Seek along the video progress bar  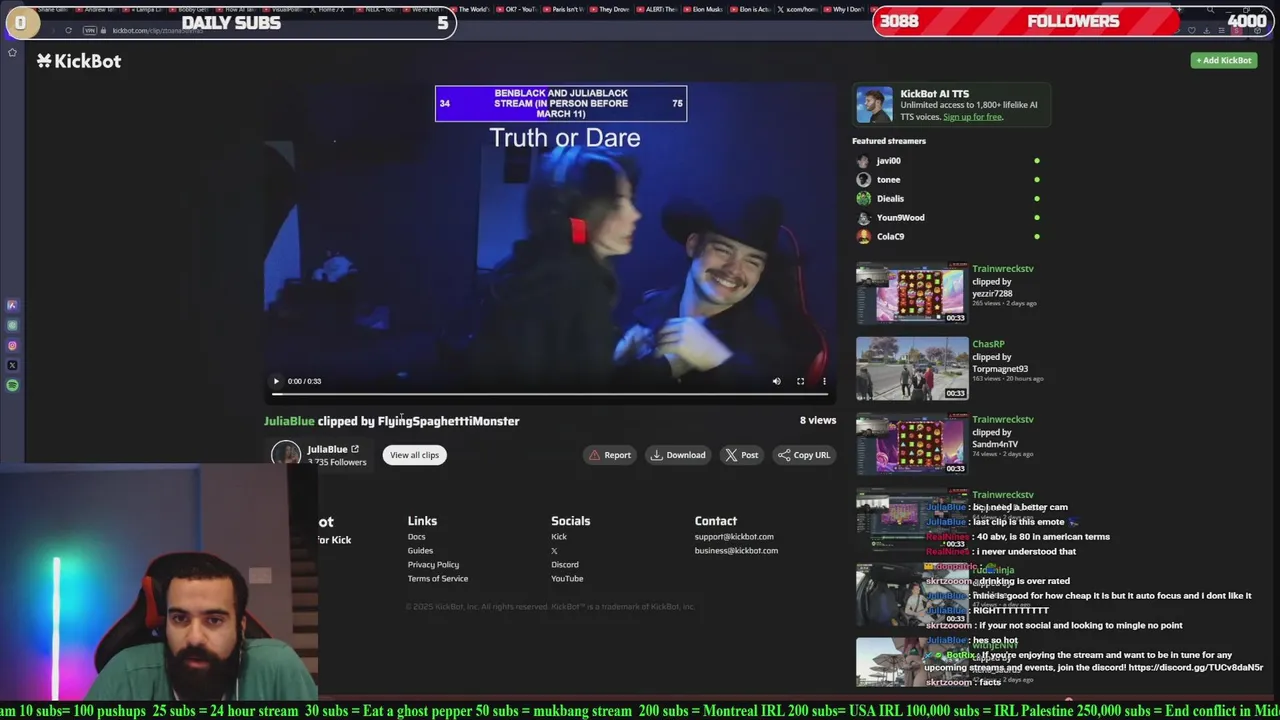point(549,394)
